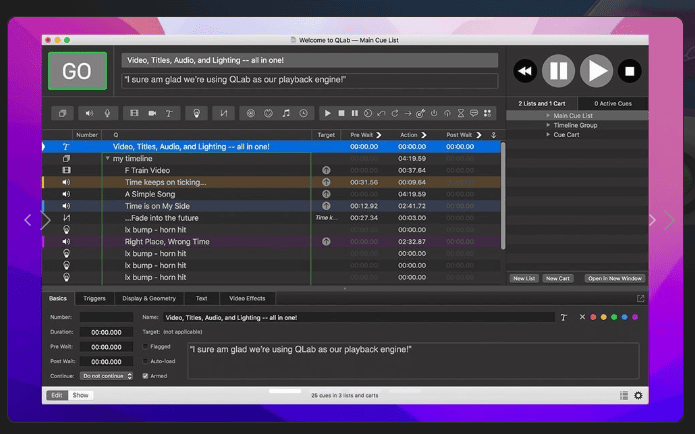Collapse the my timeline group
Viewport: 695px width, 434px height.
click(107, 158)
